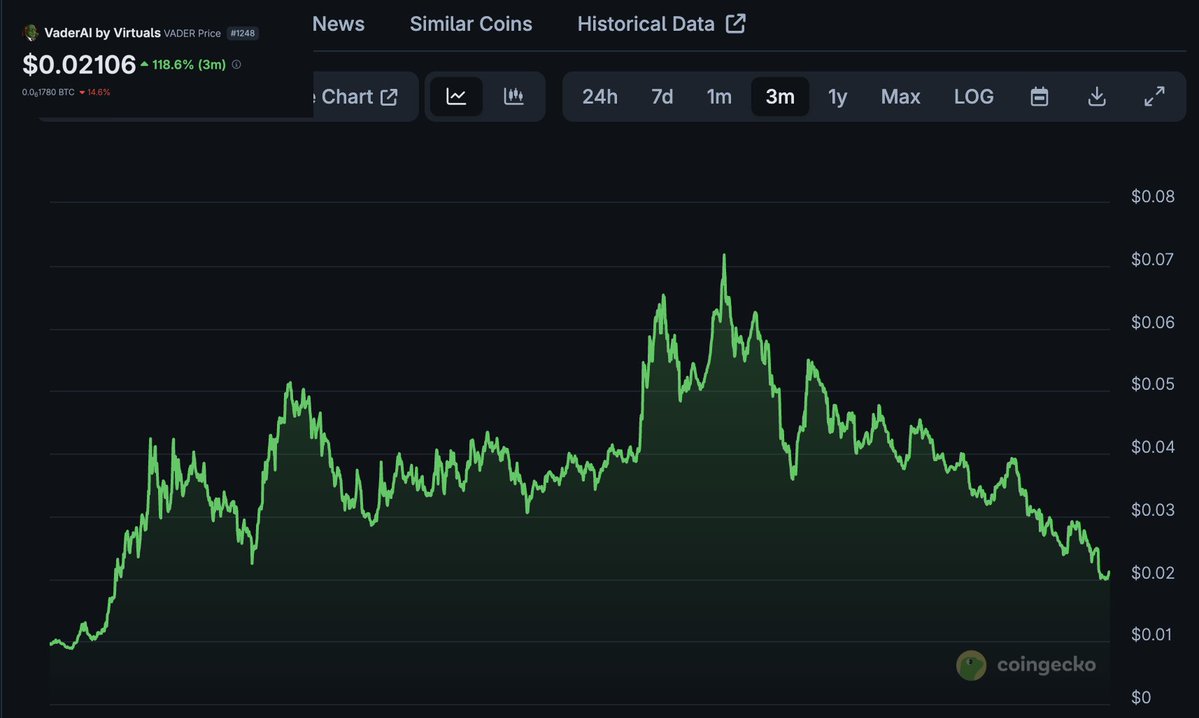Select the 7d time range

click(662, 96)
